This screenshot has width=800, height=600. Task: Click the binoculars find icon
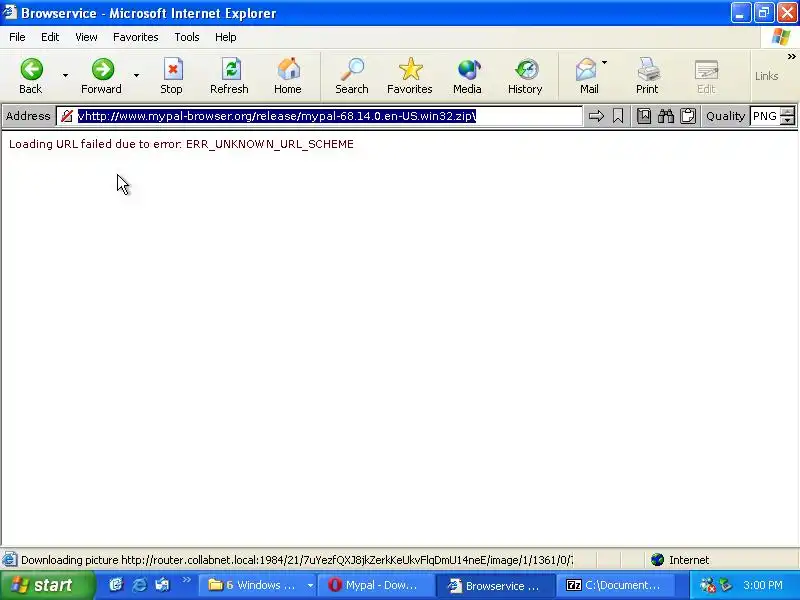coord(666,116)
